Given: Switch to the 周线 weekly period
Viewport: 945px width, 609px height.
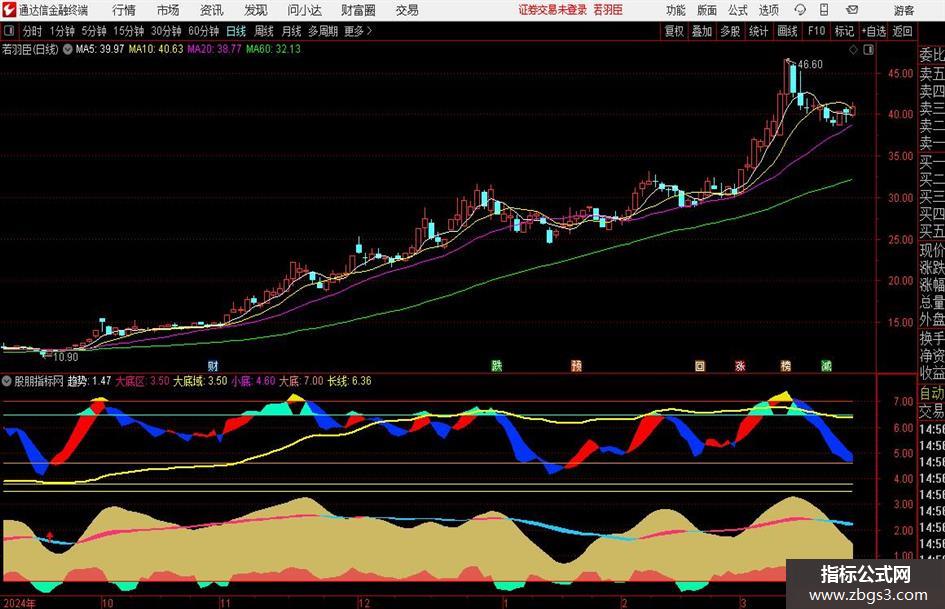Looking at the screenshot, I should [264, 31].
